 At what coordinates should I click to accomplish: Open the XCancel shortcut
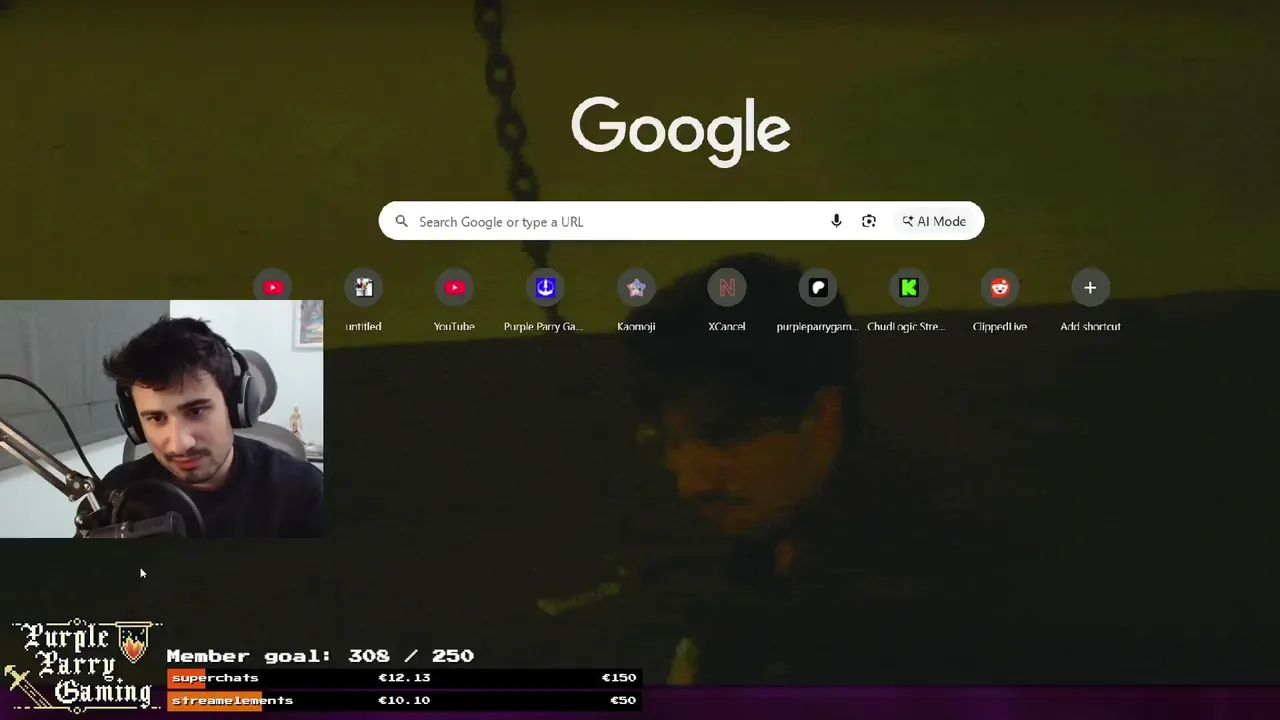(x=727, y=288)
